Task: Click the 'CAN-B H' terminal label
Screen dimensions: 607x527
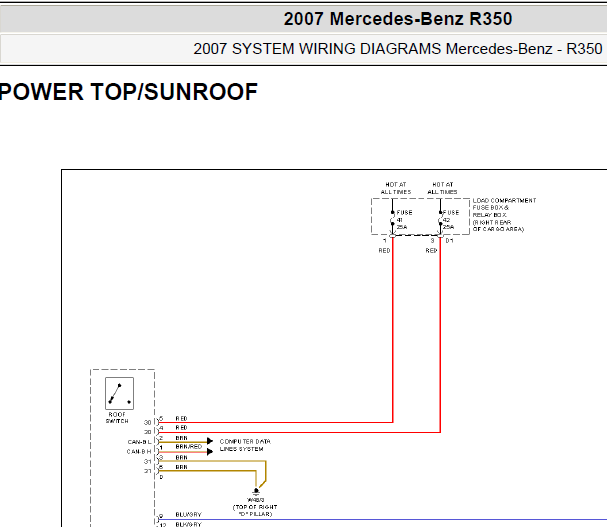Action: pyautogui.click(x=139, y=451)
